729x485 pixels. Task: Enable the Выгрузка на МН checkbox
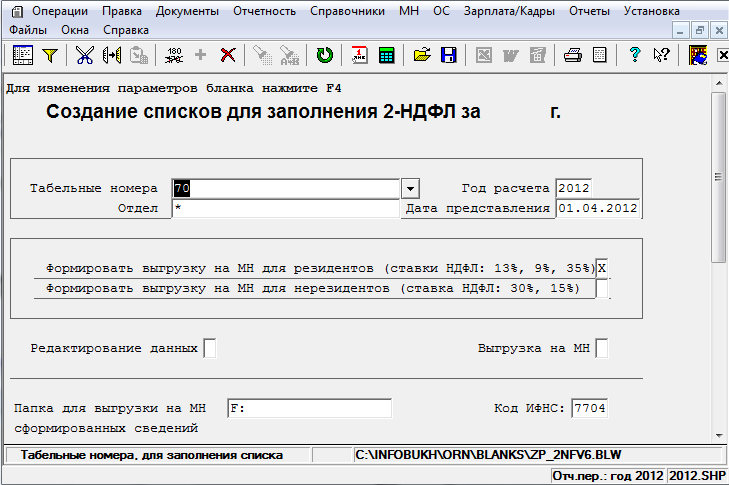click(x=602, y=348)
